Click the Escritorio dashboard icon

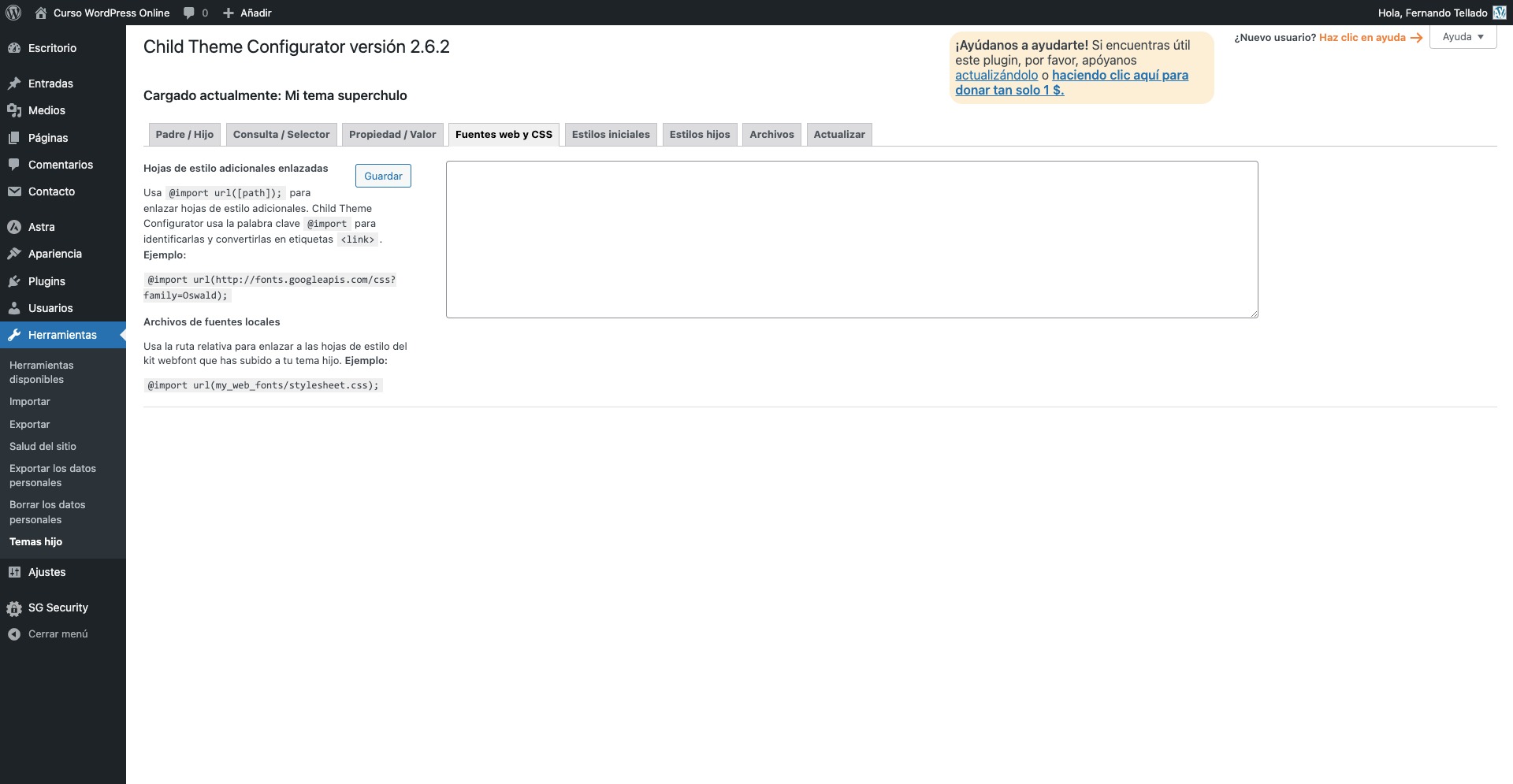14,48
